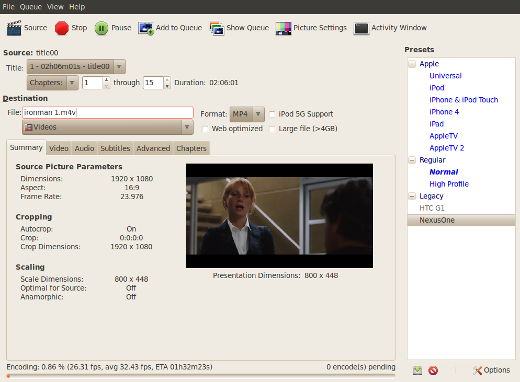Select the AppleTV preset
The image size is (520, 382).
coord(444,136)
